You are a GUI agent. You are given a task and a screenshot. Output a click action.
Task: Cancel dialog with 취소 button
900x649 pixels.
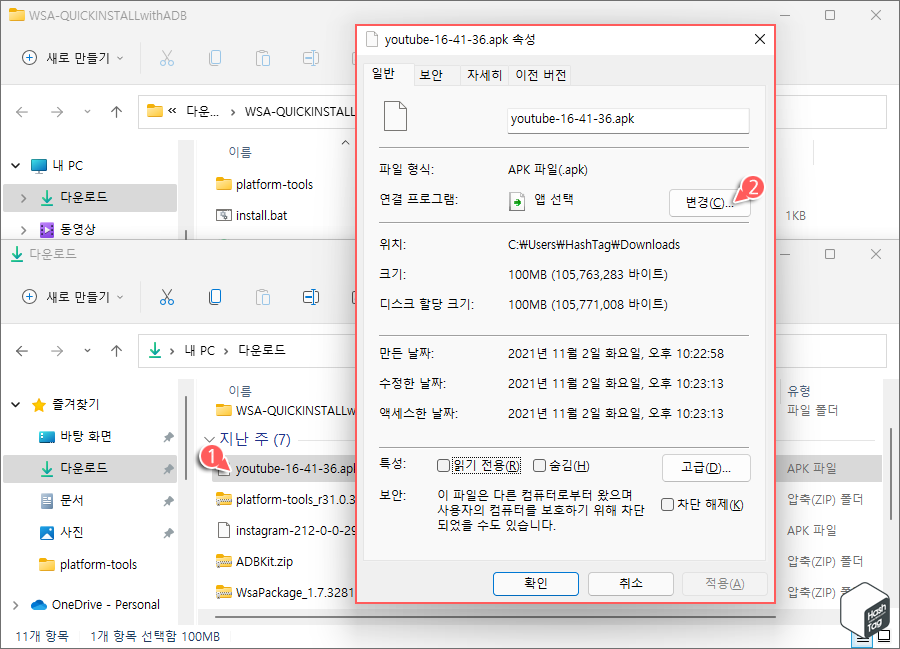[630, 584]
